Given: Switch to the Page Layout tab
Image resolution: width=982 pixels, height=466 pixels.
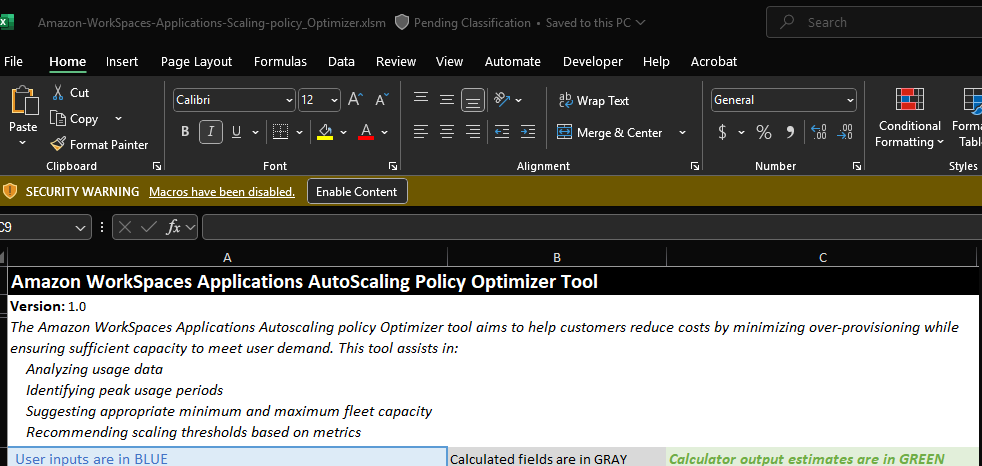Looking at the screenshot, I should (196, 61).
